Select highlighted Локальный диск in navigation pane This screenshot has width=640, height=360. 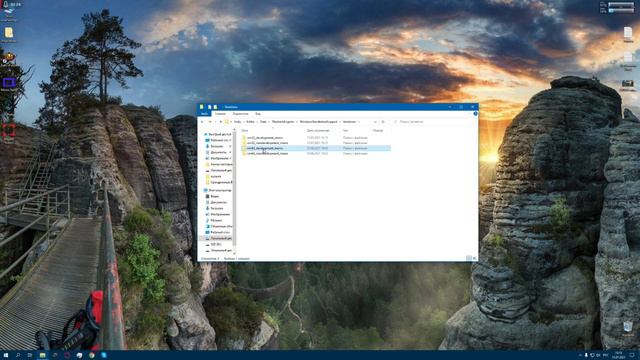(x=216, y=238)
